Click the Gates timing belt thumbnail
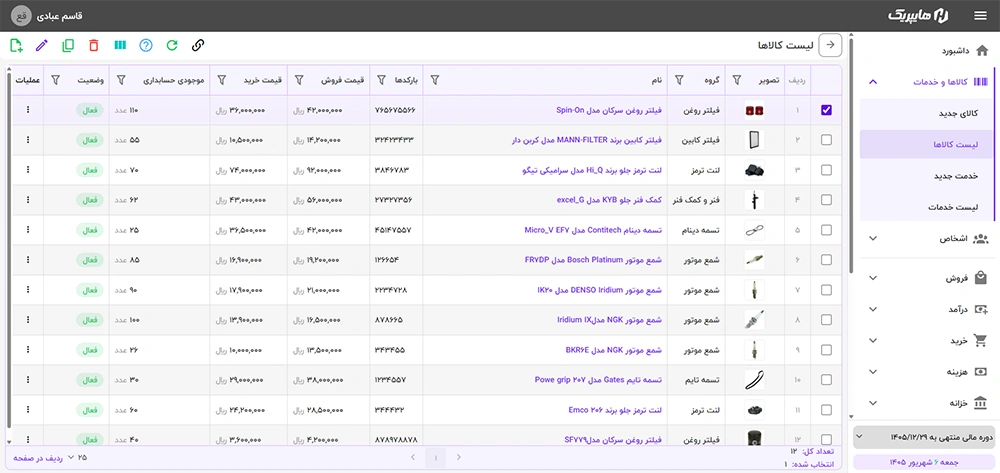Screen dimensions: 1000x473 tap(754, 380)
